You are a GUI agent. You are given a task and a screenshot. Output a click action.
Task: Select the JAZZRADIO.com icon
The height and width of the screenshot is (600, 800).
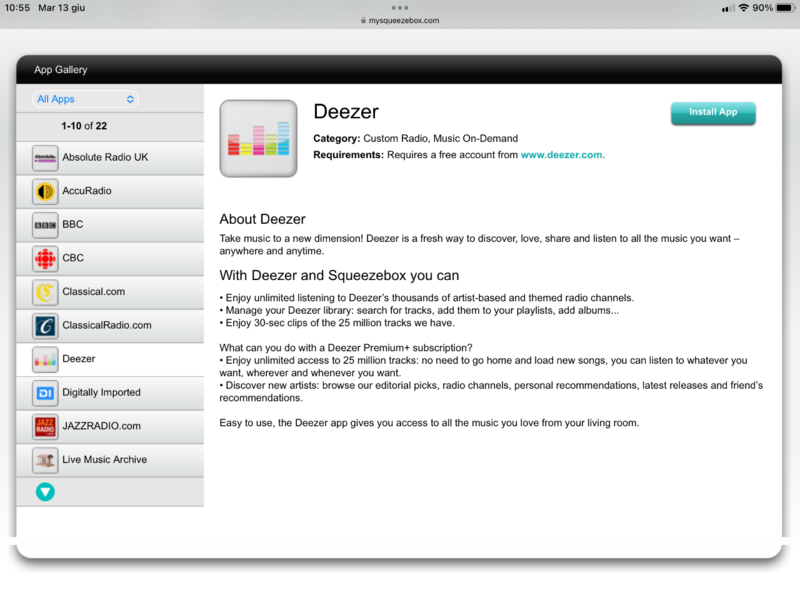(x=45, y=427)
